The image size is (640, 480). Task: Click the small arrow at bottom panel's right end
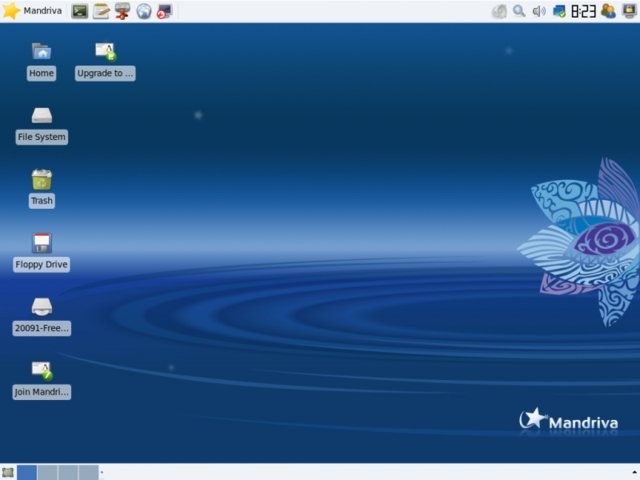click(x=635, y=473)
